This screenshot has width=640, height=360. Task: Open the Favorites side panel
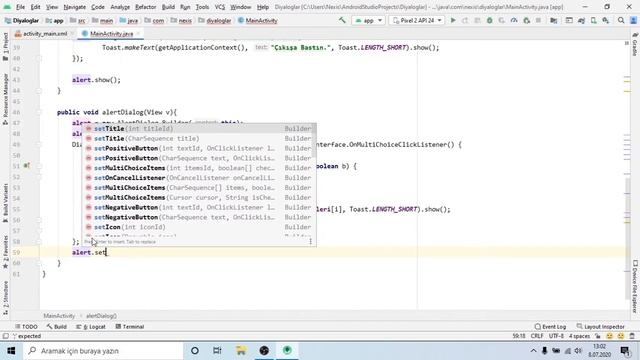5,252
